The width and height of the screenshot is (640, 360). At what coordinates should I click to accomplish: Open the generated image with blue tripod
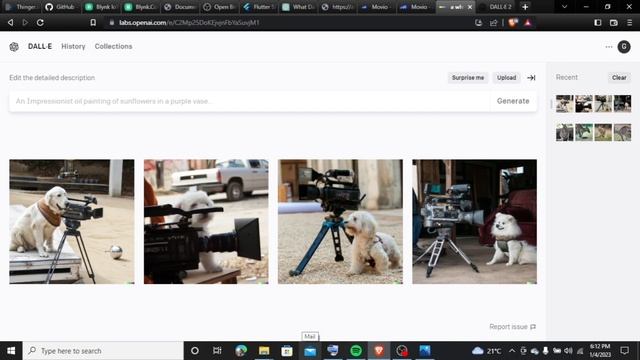[x=340, y=222]
